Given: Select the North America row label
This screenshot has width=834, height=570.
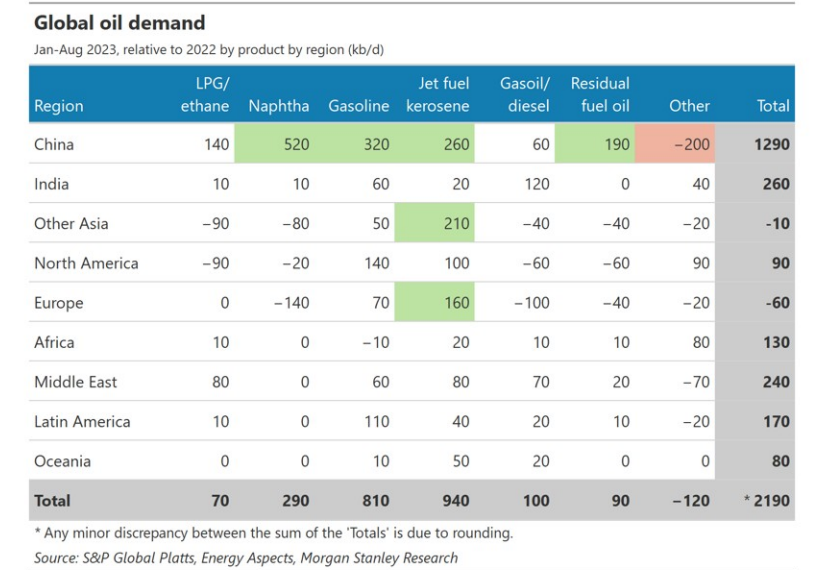Looking at the screenshot, I should [86, 263].
